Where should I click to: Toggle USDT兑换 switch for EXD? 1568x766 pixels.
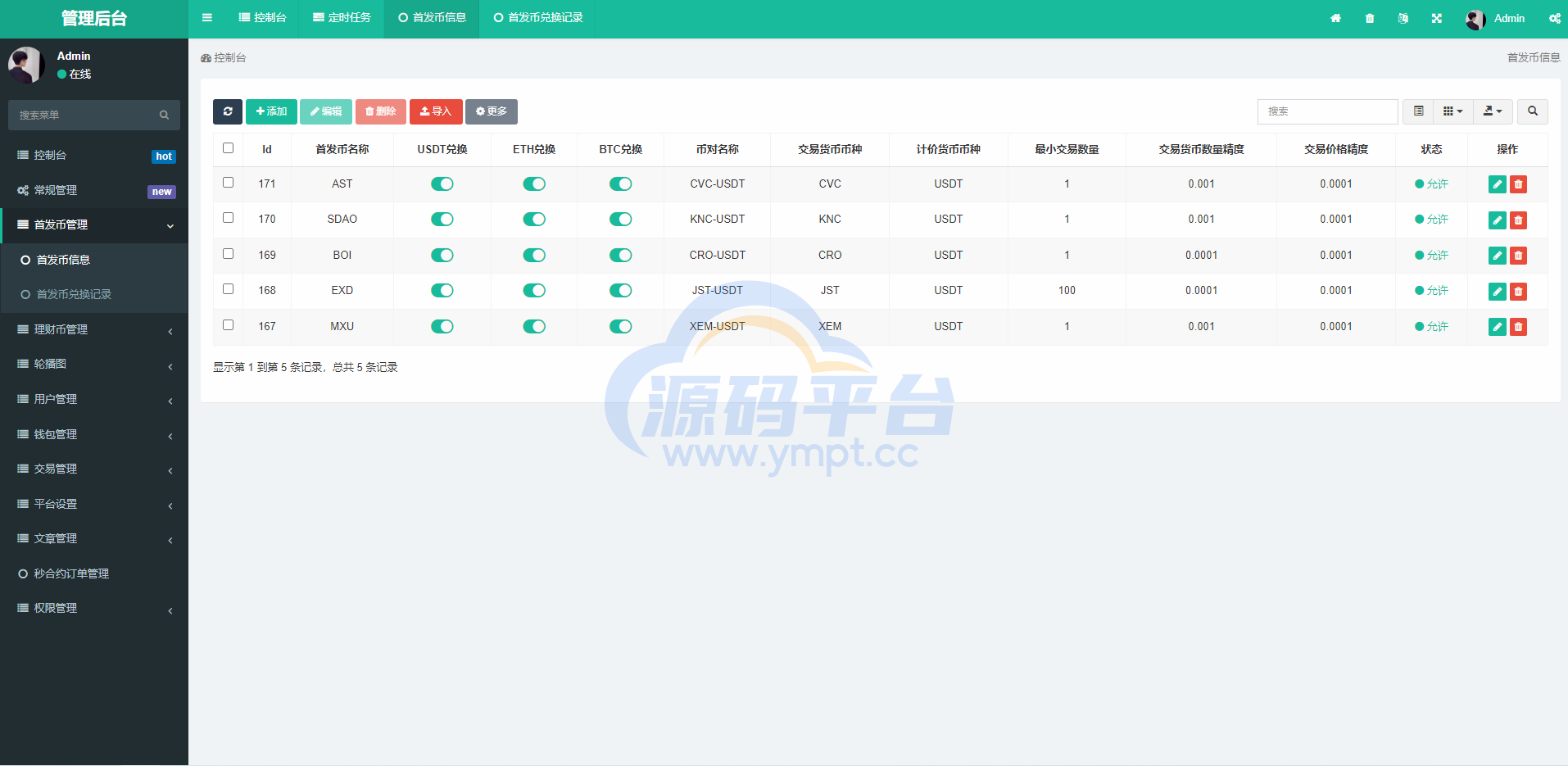(442, 291)
